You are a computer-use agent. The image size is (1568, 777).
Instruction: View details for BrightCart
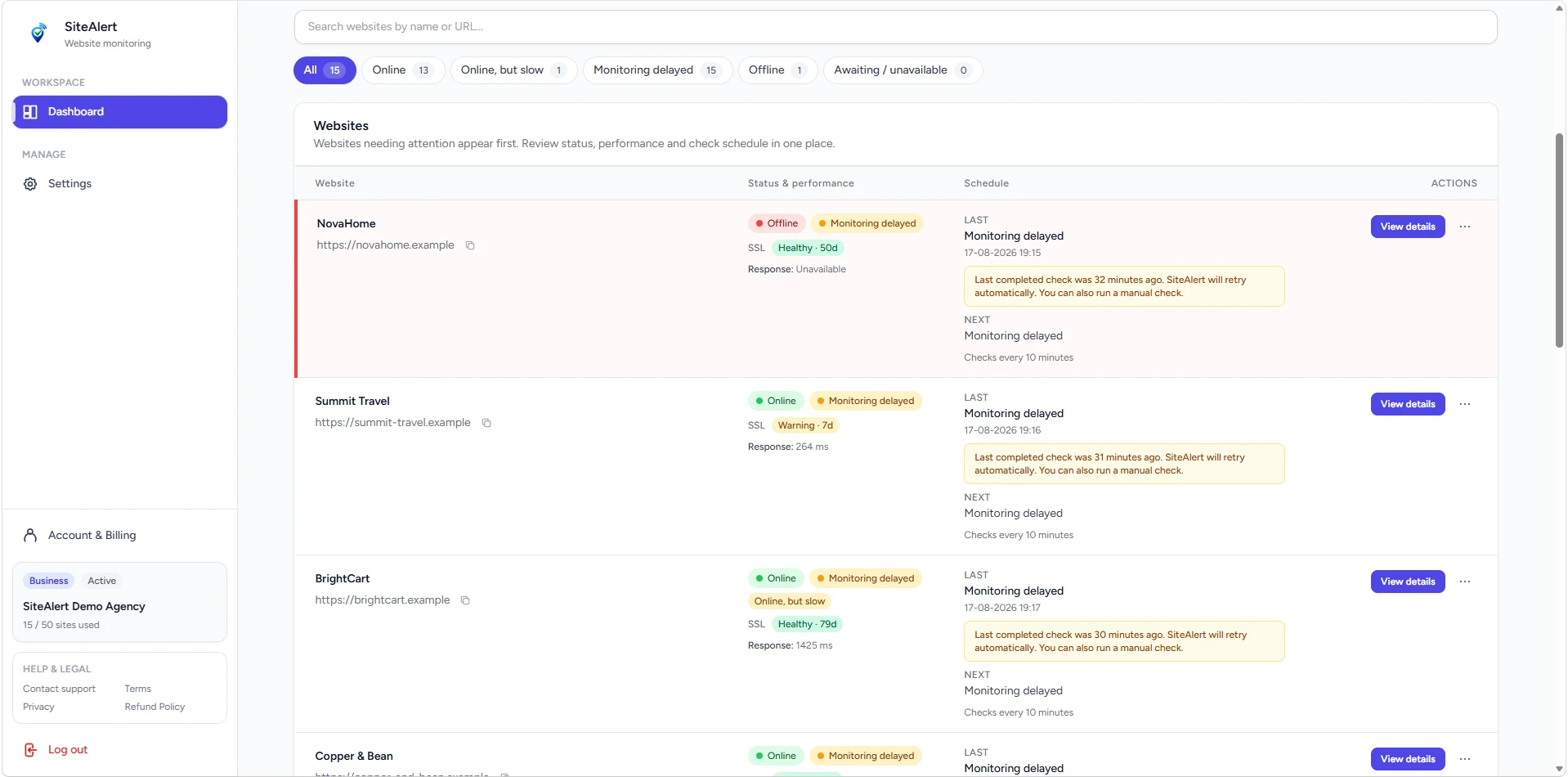click(1408, 582)
